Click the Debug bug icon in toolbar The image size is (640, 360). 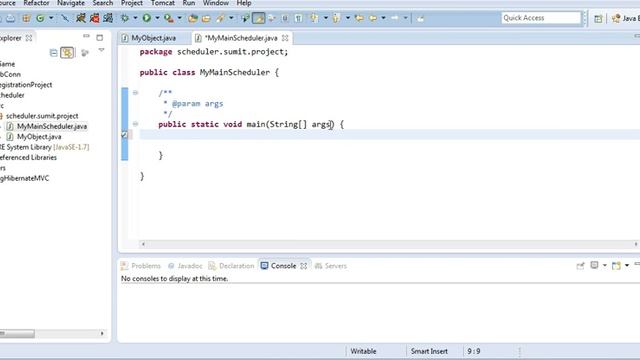pyautogui.click(x=125, y=18)
